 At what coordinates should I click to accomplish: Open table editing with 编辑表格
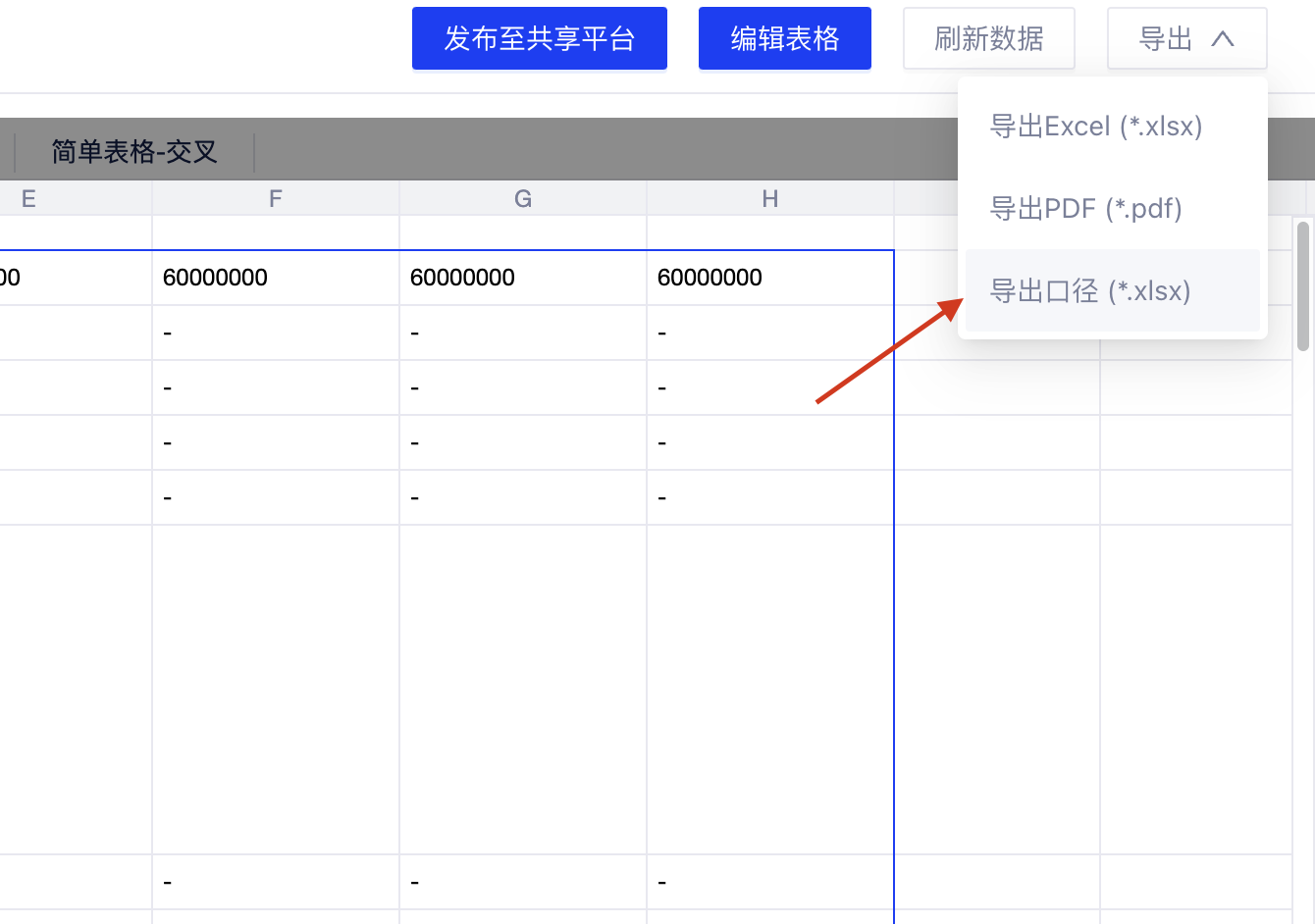[x=784, y=39]
